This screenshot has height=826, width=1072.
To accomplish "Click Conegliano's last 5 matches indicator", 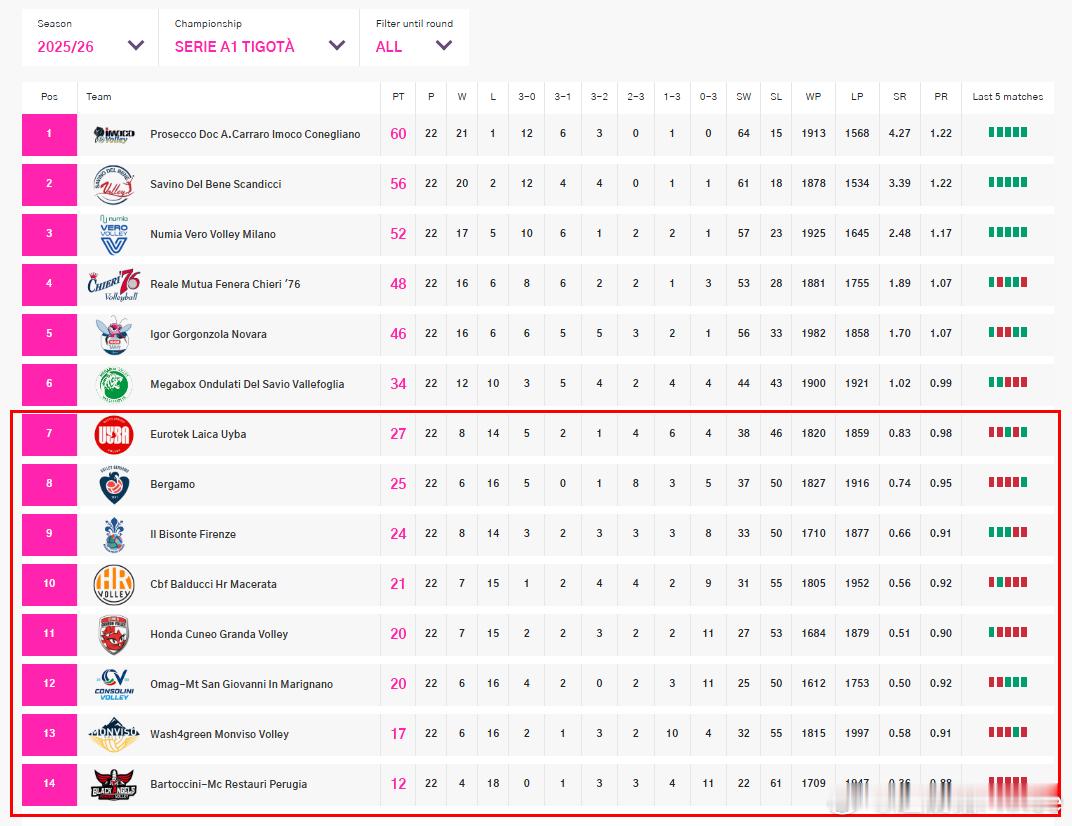I will coord(1008,132).
